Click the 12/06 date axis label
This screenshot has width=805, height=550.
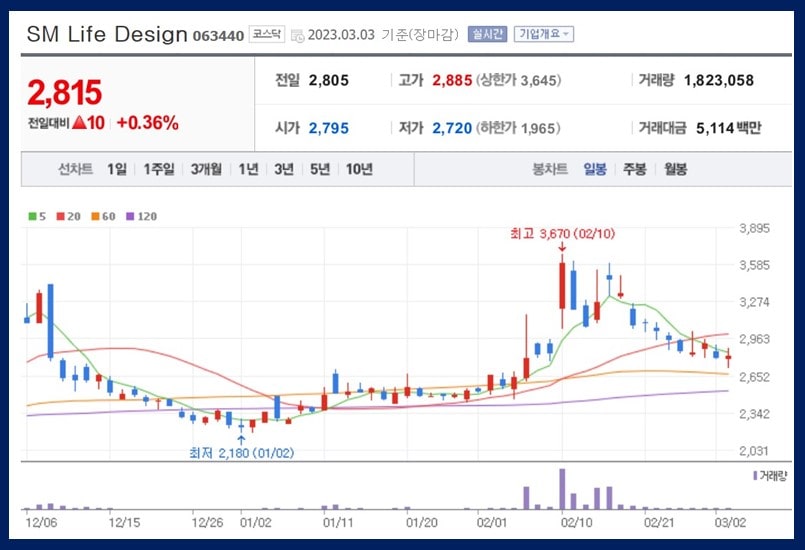pos(41,523)
